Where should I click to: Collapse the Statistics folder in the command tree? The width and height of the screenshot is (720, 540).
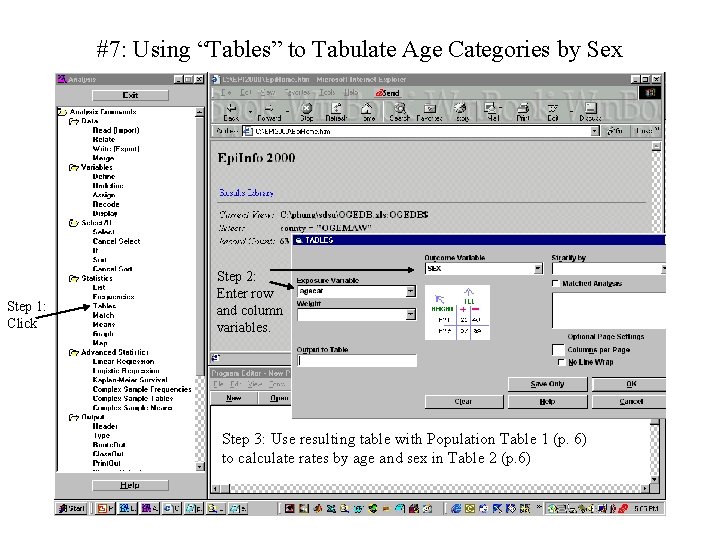coord(73,279)
